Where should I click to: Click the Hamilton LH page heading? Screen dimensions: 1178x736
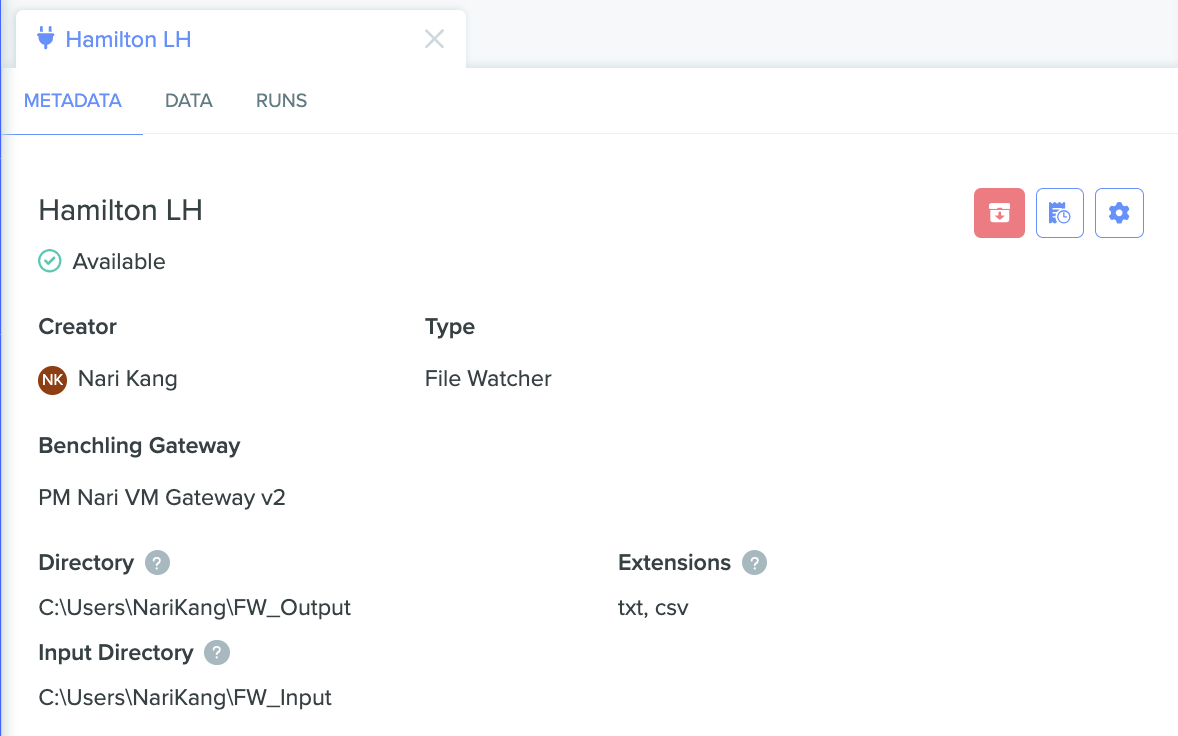point(121,210)
